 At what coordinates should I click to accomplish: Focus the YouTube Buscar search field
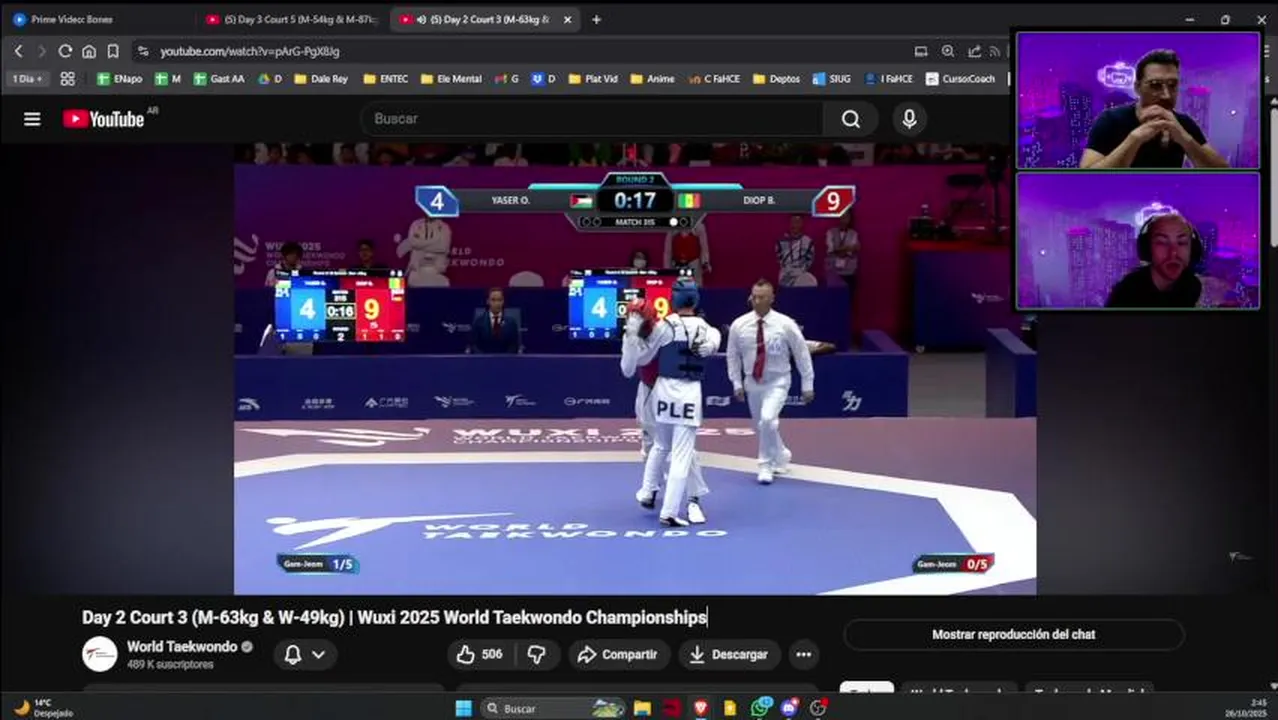[x=592, y=119]
